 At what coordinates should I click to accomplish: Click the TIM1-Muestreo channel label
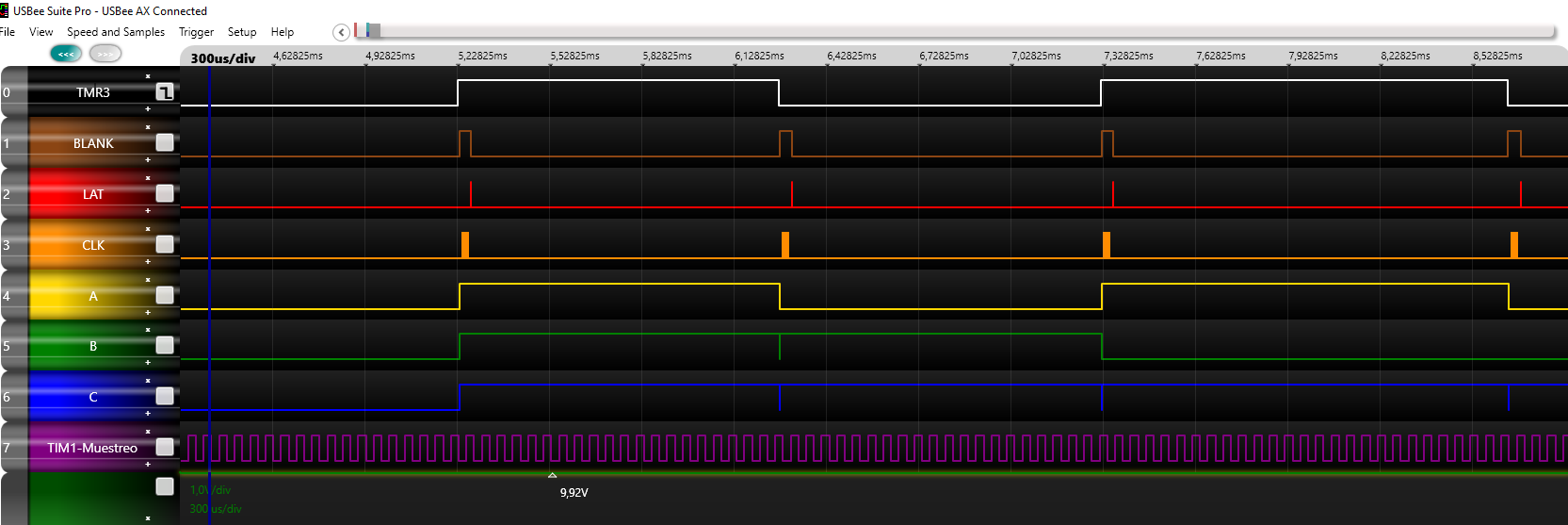click(x=92, y=448)
